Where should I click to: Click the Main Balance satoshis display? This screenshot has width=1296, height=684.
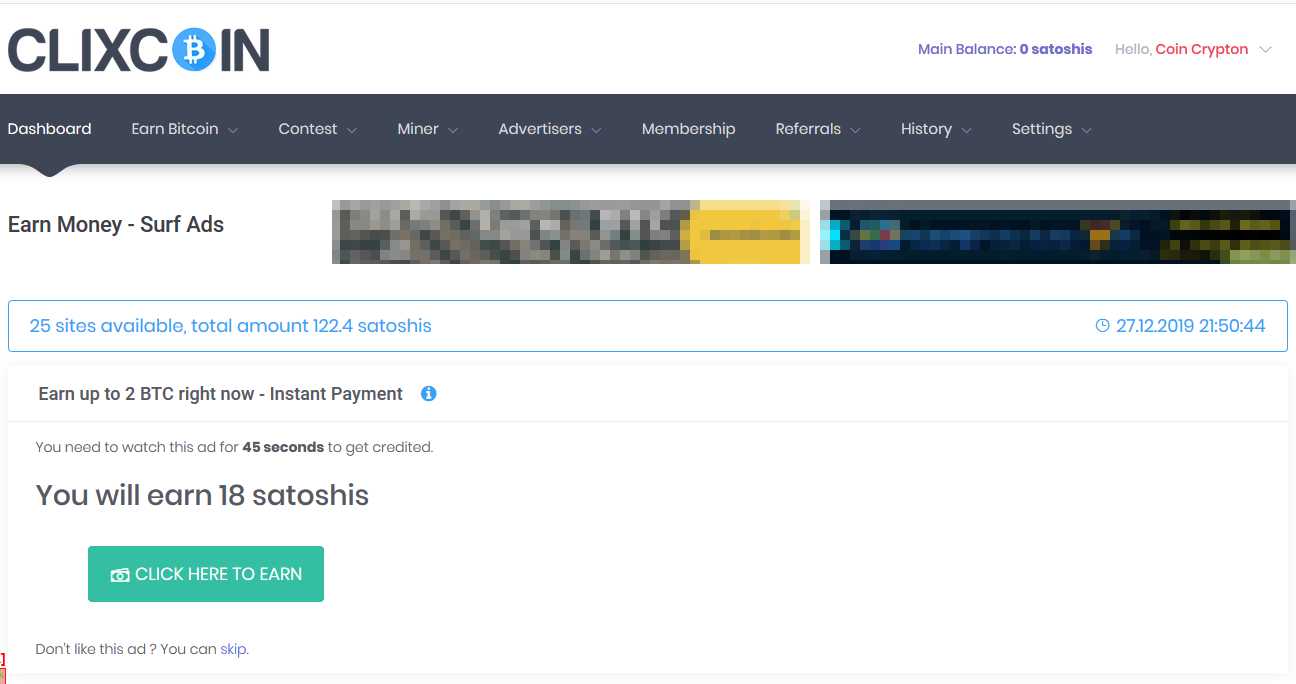[x=1004, y=49]
